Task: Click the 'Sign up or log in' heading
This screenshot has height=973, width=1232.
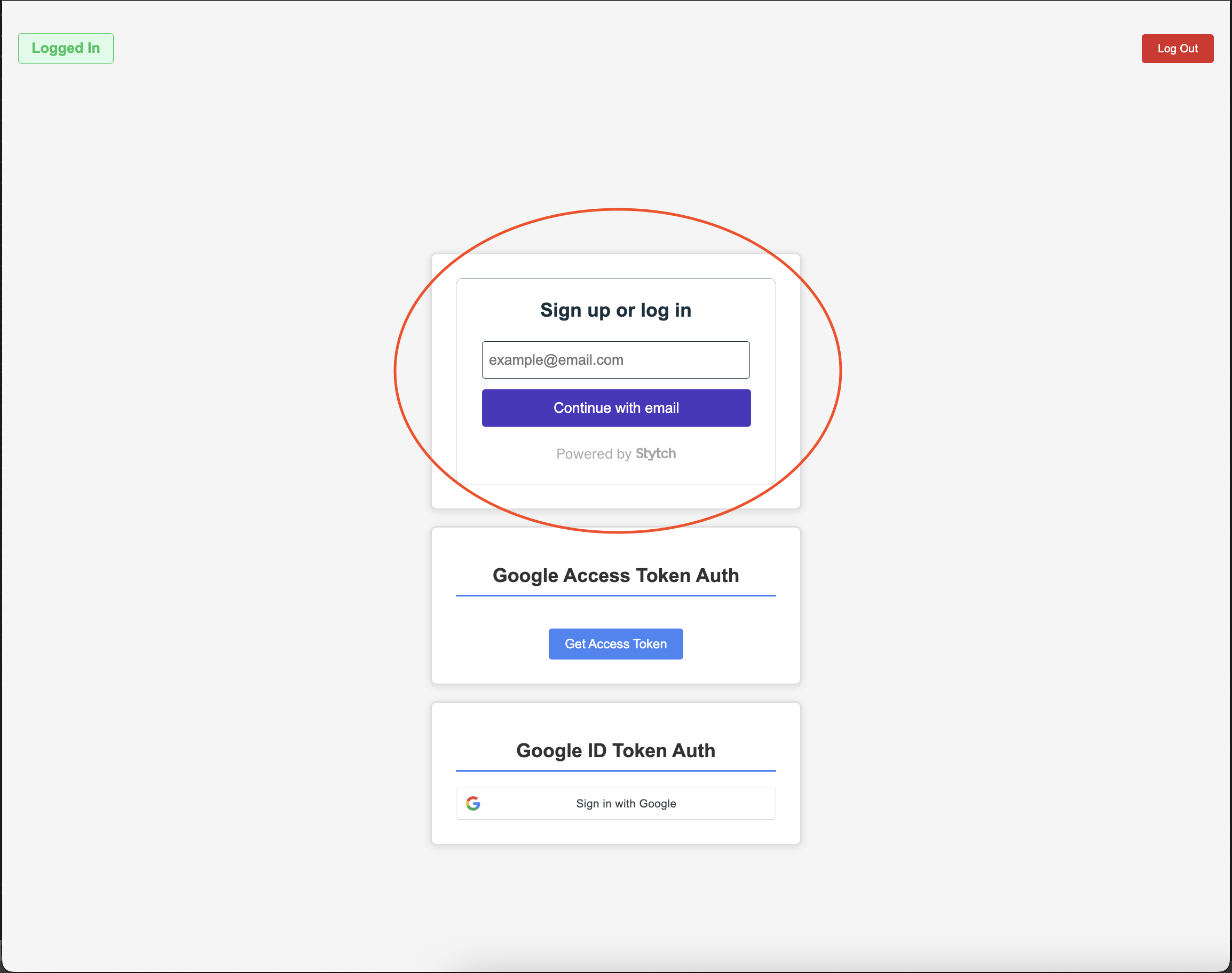Action: pyautogui.click(x=615, y=310)
